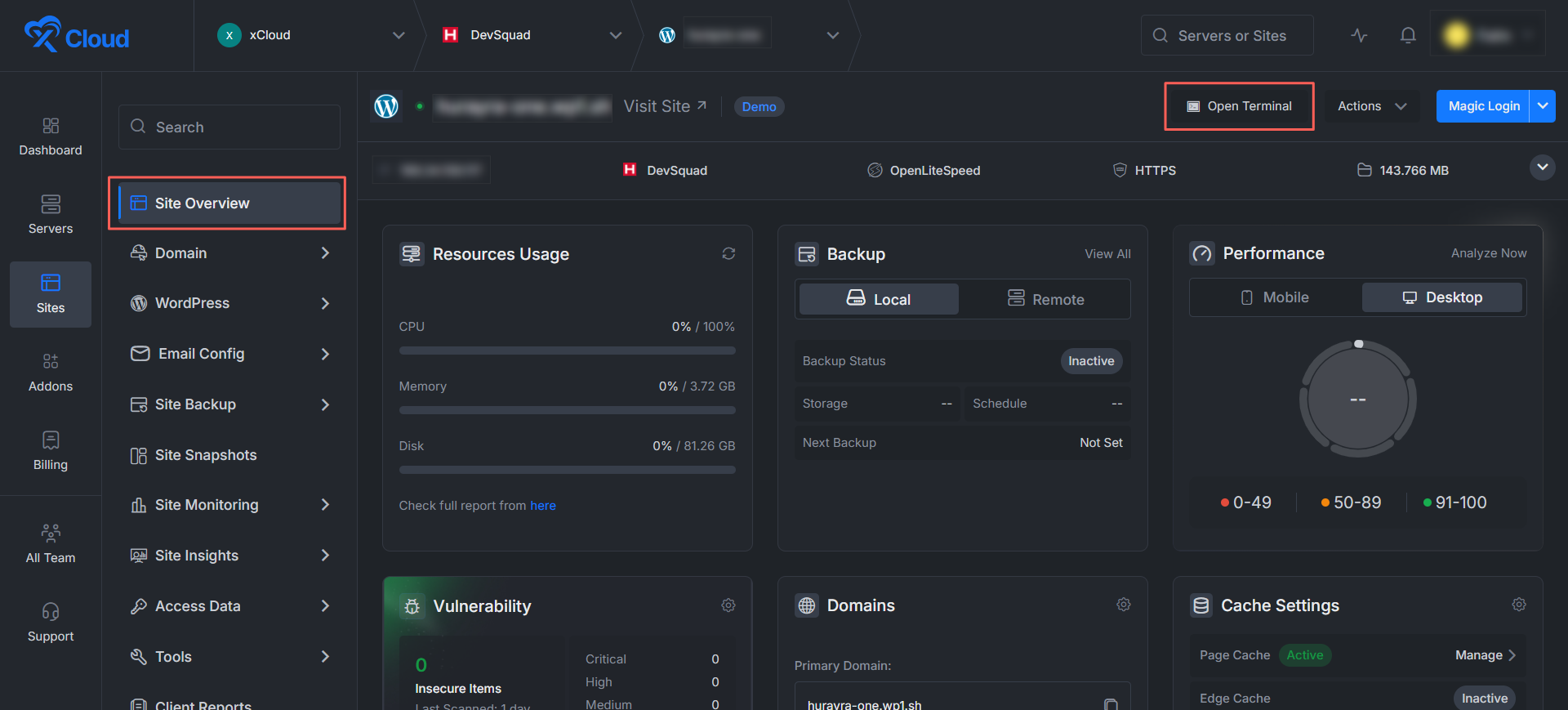Image resolution: width=1568 pixels, height=710 pixels.
Task: Switch Performance view to Desktop
Action: pos(1442,297)
